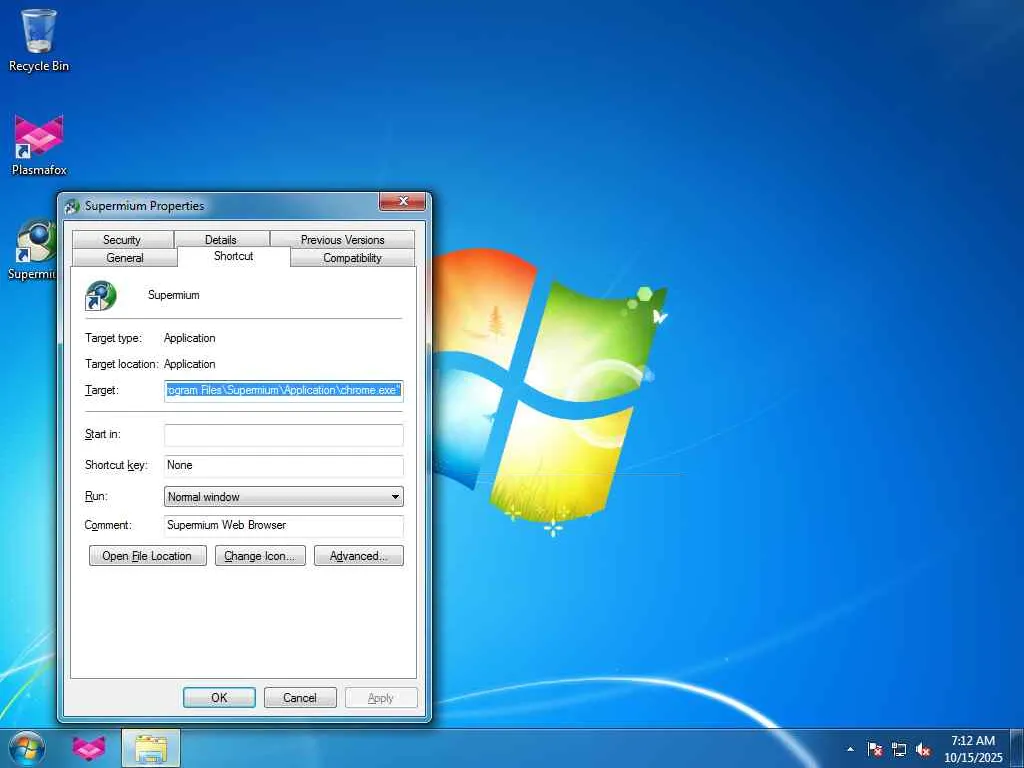Image resolution: width=1024 pixels, height=768 pixels.
Task: Confirm the dialog with OK
Action: pos(219,698)
